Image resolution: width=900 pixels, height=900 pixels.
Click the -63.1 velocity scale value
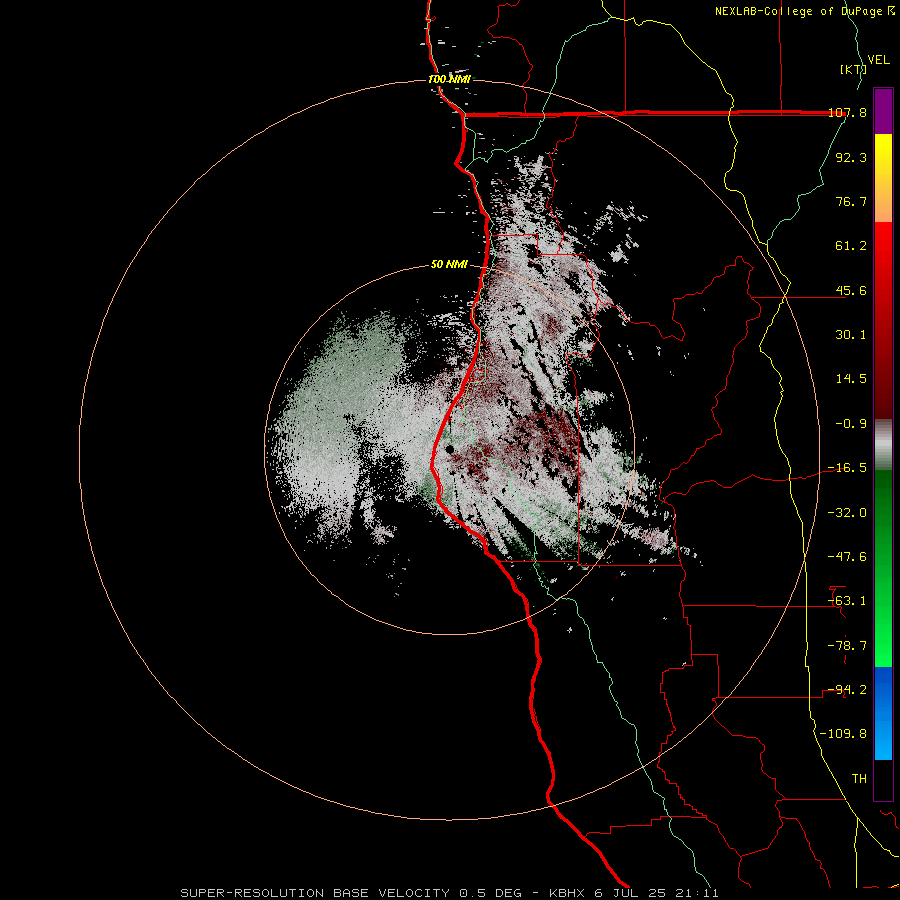[847, 601]
